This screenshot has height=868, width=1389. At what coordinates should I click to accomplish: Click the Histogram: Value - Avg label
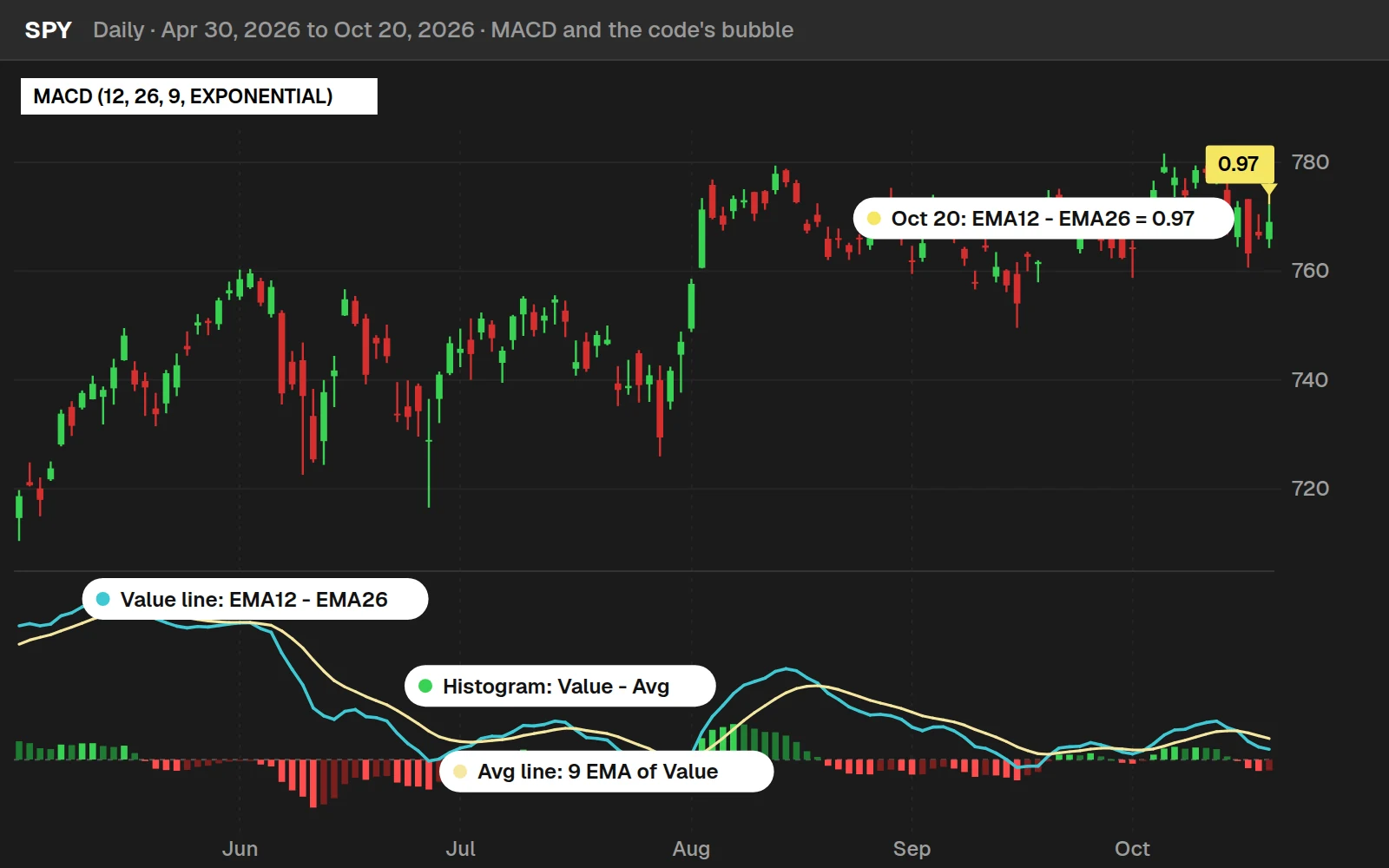tap(560, 686)
